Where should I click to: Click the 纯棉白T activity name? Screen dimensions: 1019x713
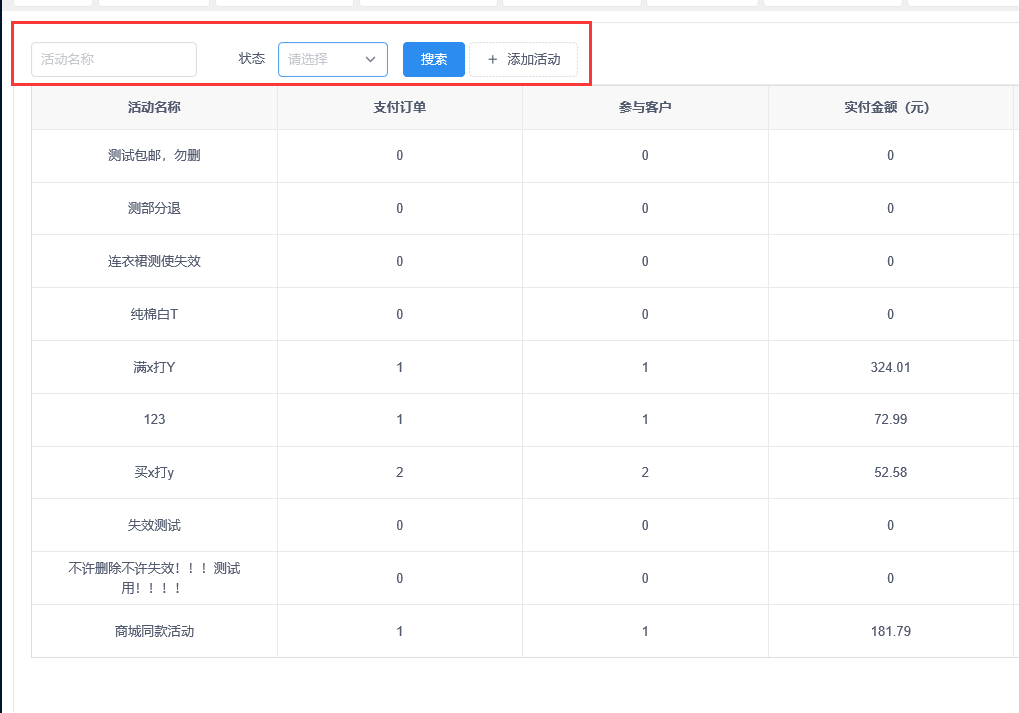(x=154, y=315)
